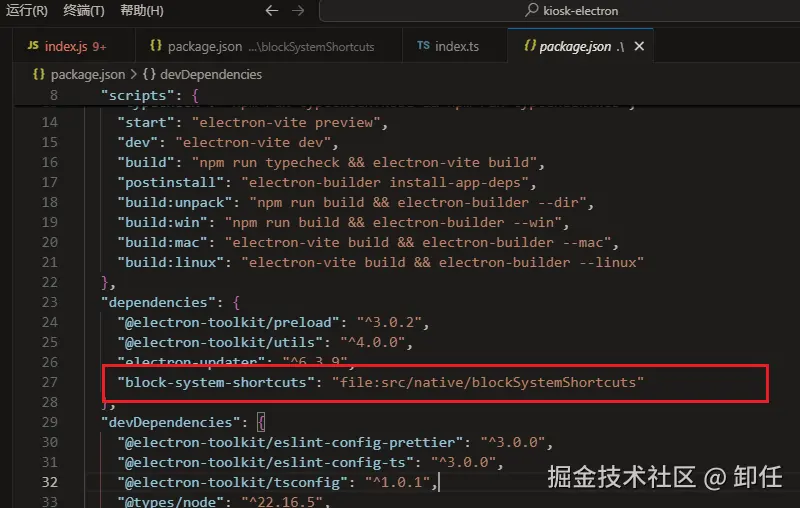
Task: Switch to the index.js tab
Action: 74,46
